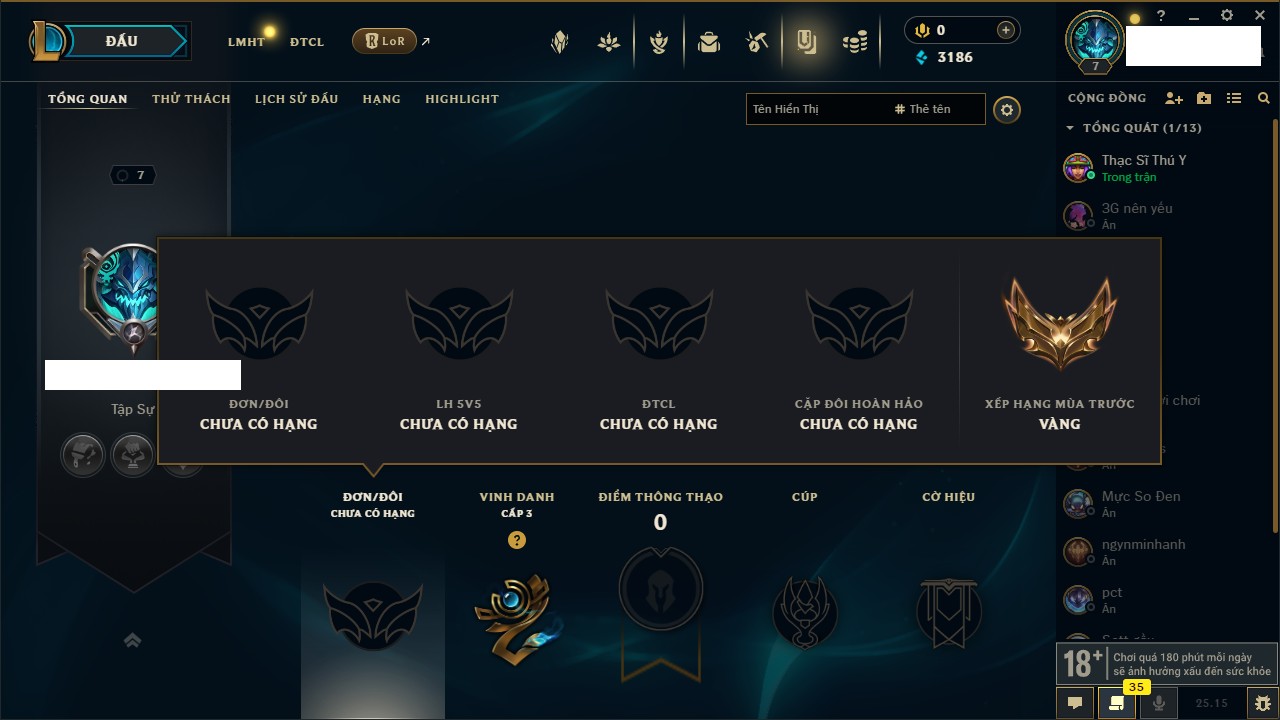
Task: Toggle the microphone mute button
Action: (x=1158, y=703)
